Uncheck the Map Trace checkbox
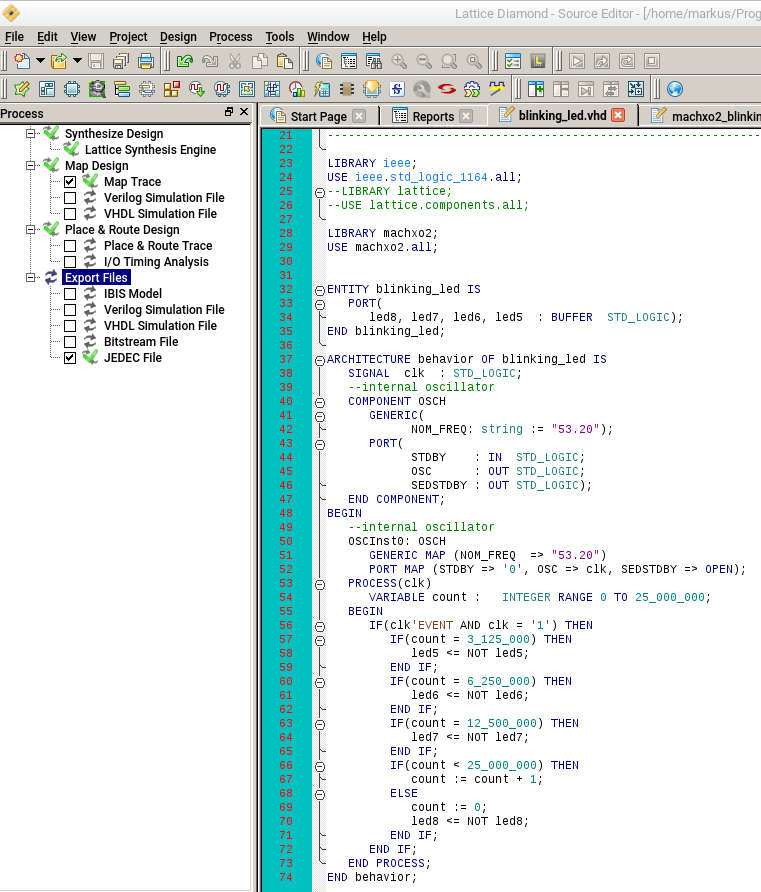Image resolution: width=761 pixels, height=892 pixels. 70,182
